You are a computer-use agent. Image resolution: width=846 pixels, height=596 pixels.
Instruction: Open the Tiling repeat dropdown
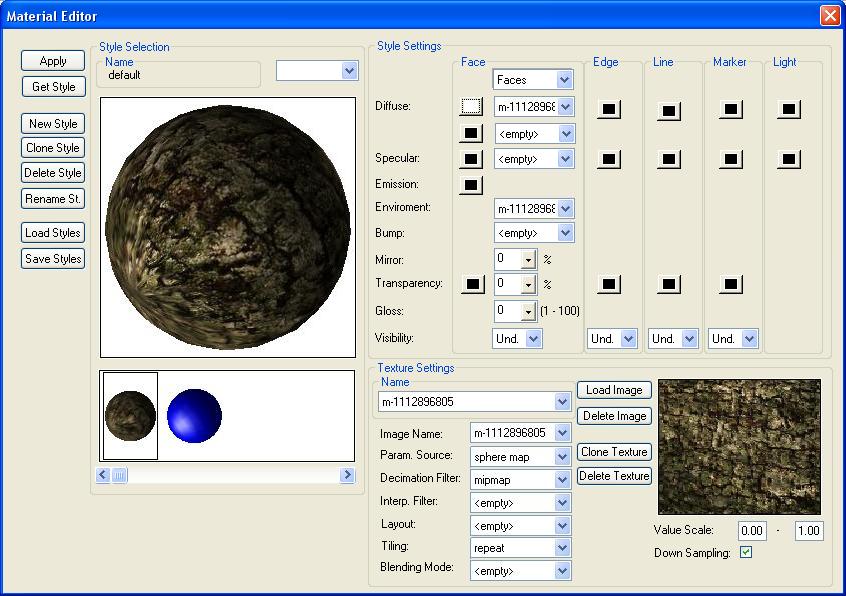(562, 548)
